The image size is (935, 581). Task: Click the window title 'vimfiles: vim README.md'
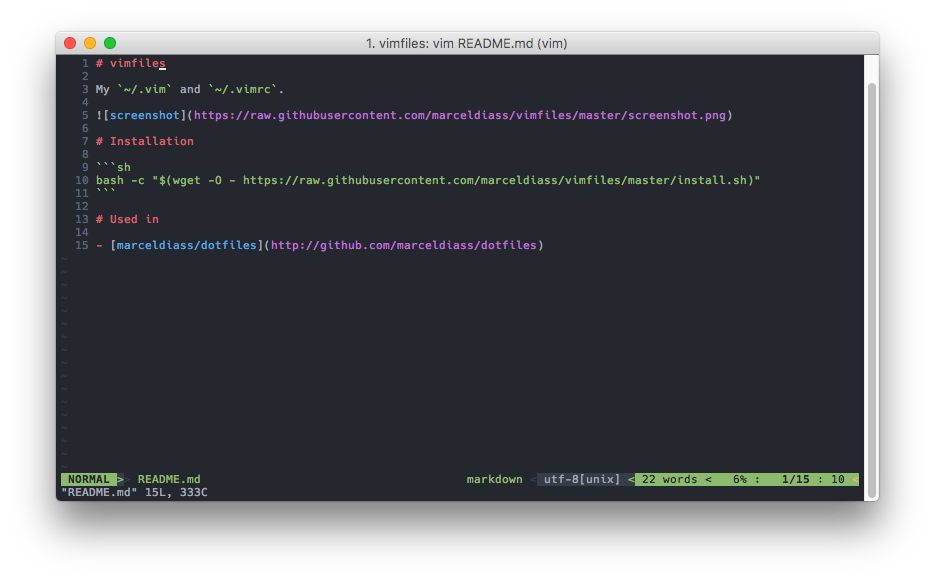(466, 44)
